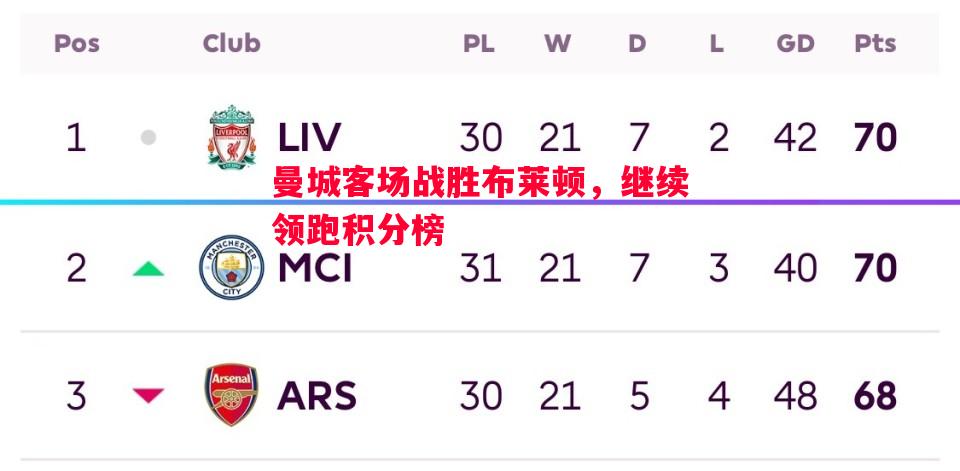Screen dimensions: 960x471
Task: Click Arsenal's goal difference value 48
Action: (795, 396)
